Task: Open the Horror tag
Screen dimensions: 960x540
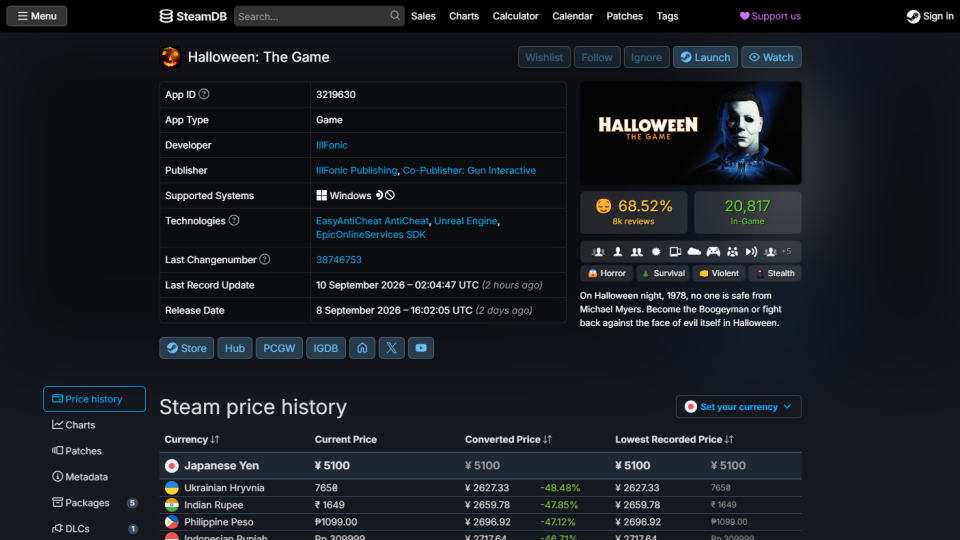Action: pos(607,273)
